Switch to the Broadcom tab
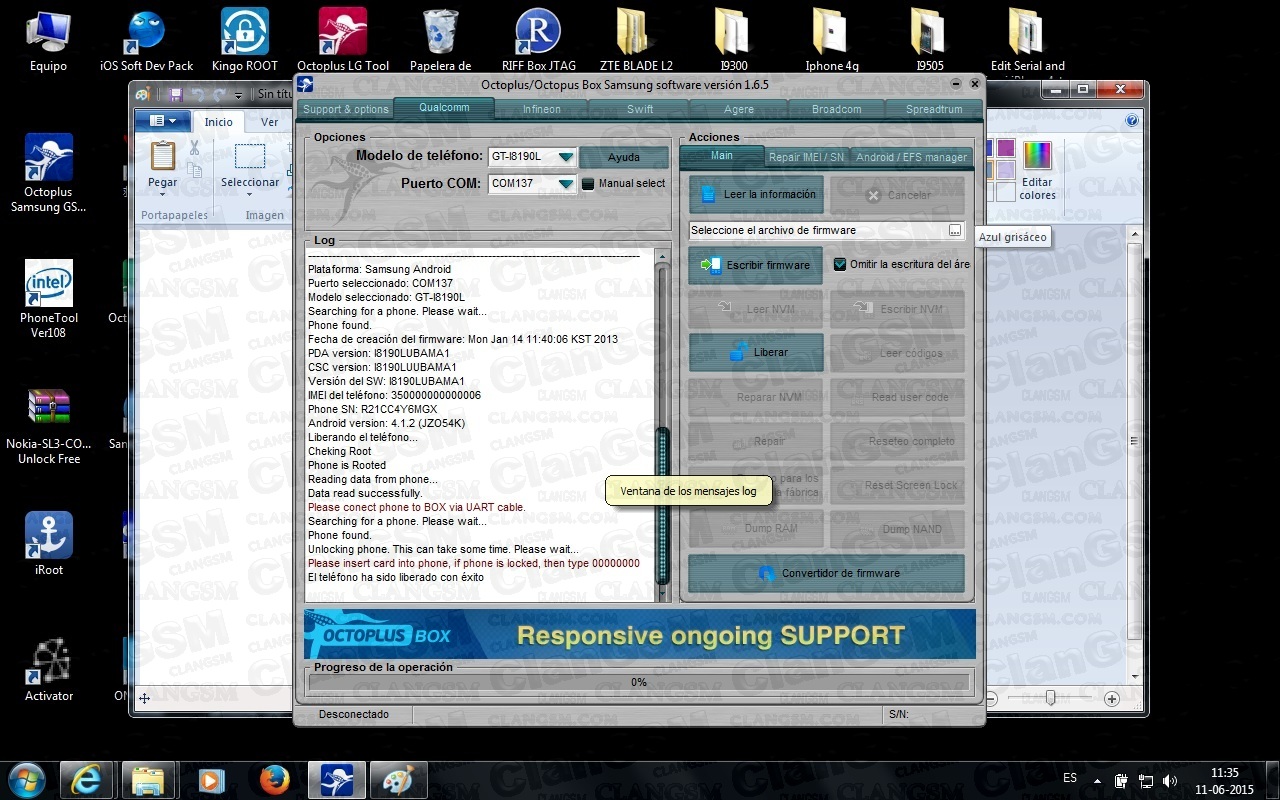The image size is (1280, 800). [836, 109]
